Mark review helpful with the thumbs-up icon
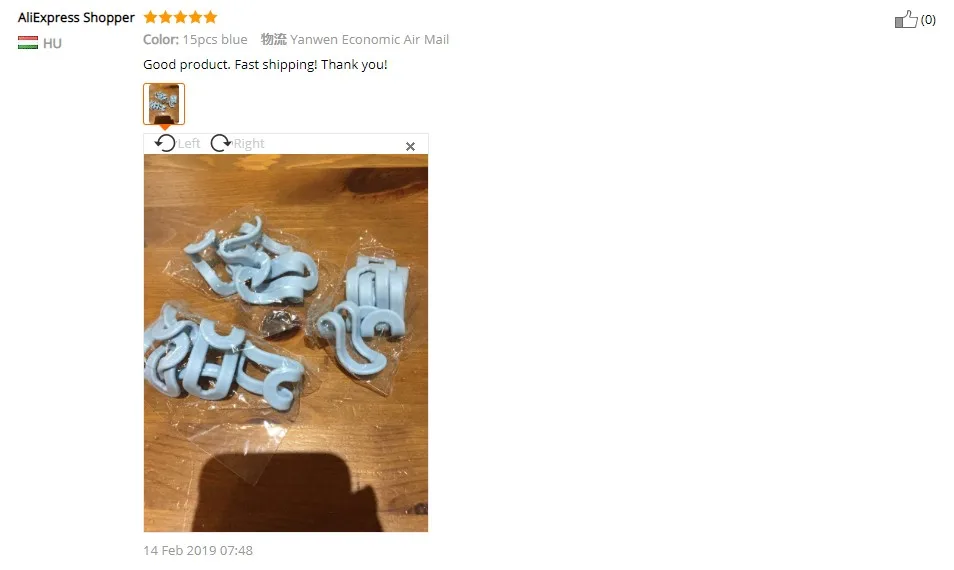The height and width of the screenshot is (570, 954). tap(906, 19)
